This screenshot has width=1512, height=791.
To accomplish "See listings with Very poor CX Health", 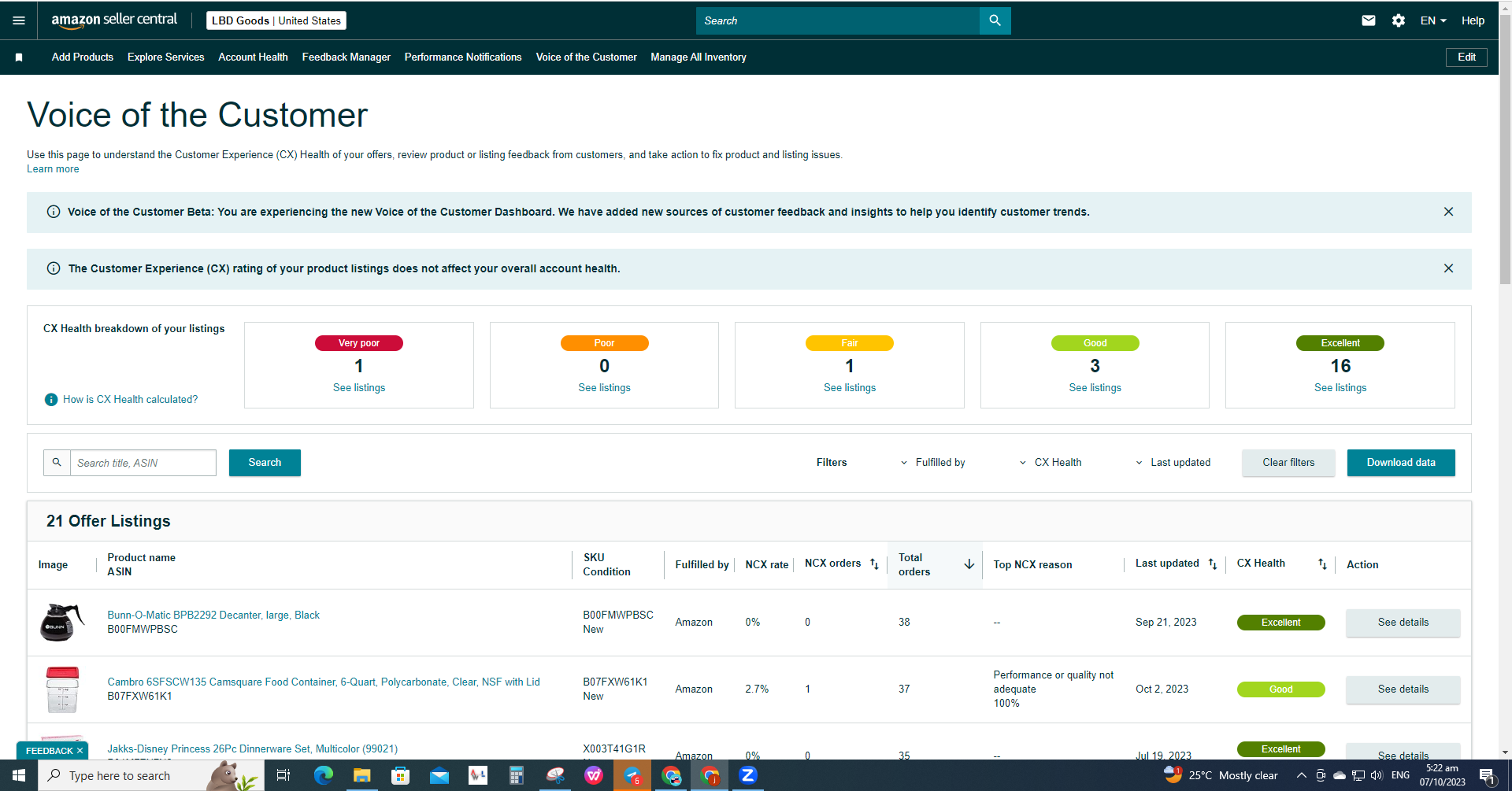I will (359, 388).
